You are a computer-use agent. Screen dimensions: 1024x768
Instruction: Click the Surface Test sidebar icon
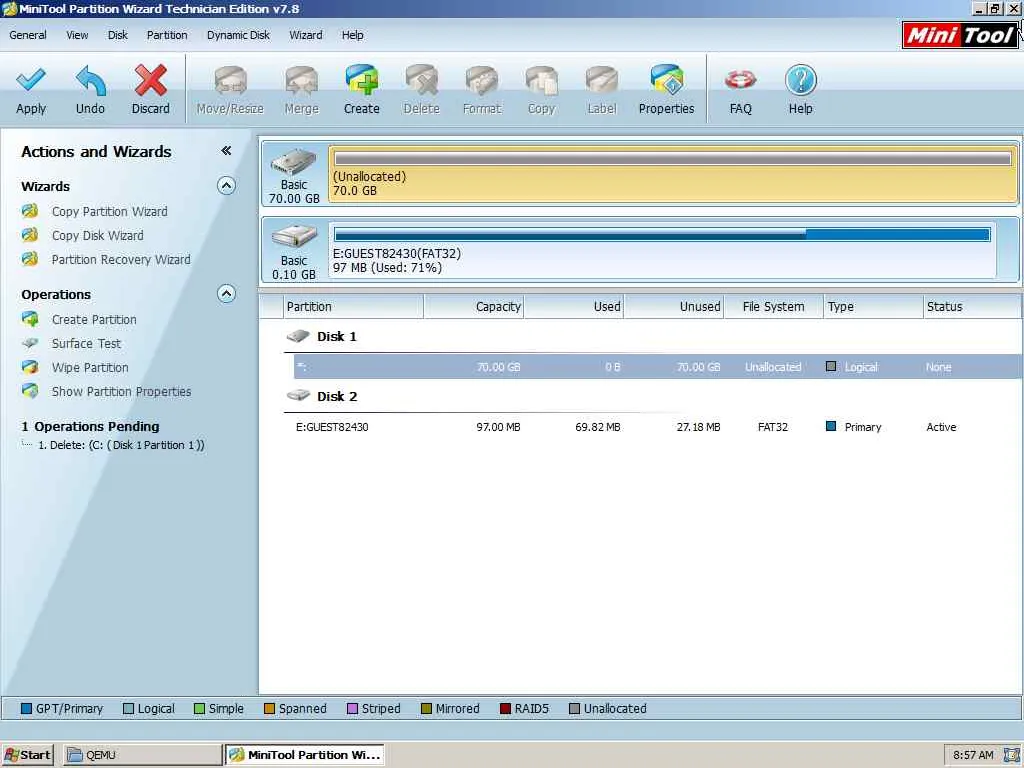[29, 343]
